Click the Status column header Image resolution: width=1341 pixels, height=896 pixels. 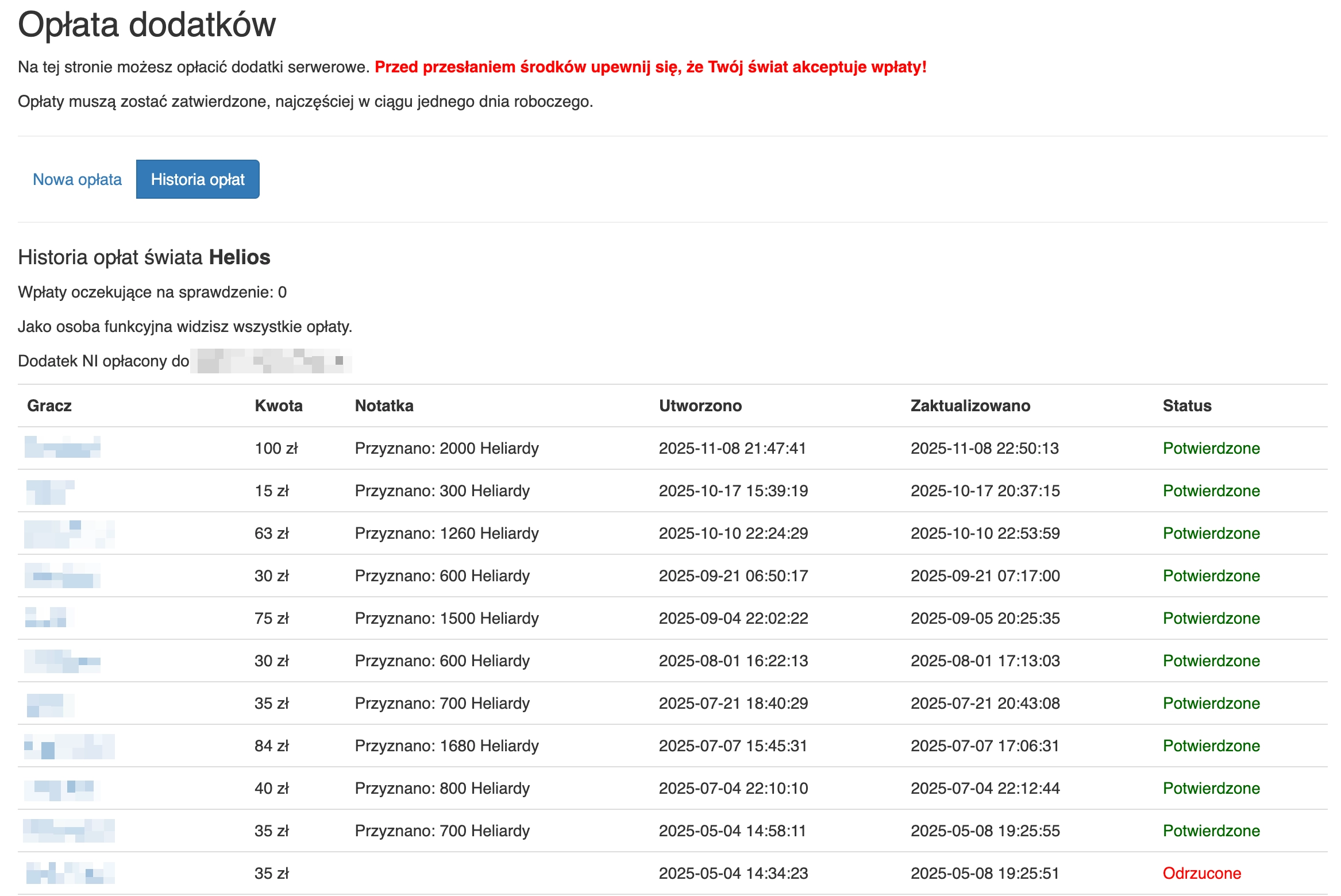pos(1186,406)
